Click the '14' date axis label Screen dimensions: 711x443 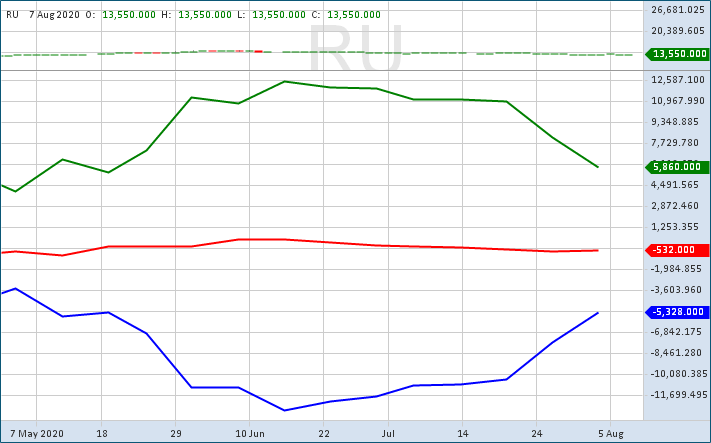click(463, 434)
